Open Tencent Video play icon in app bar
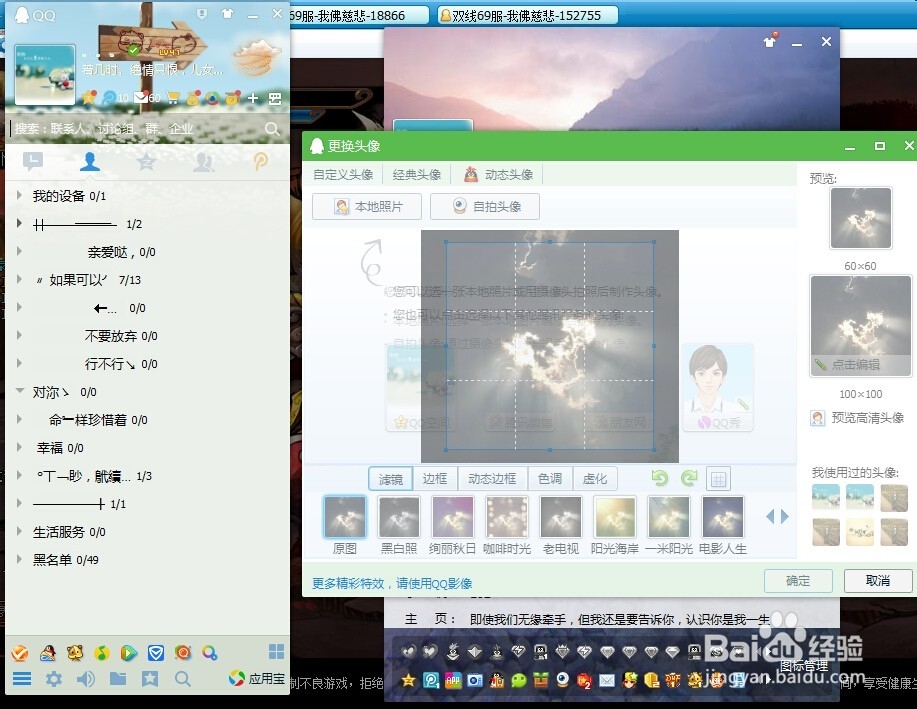917x709 pixels. 129,652
